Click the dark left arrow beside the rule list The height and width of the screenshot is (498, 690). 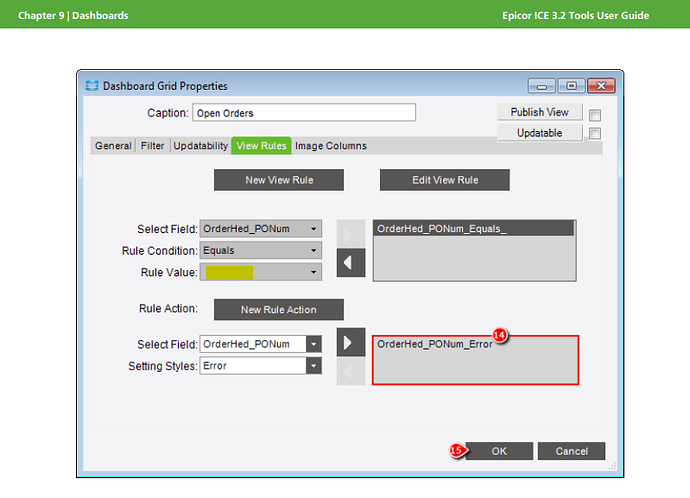pos(351,263)
